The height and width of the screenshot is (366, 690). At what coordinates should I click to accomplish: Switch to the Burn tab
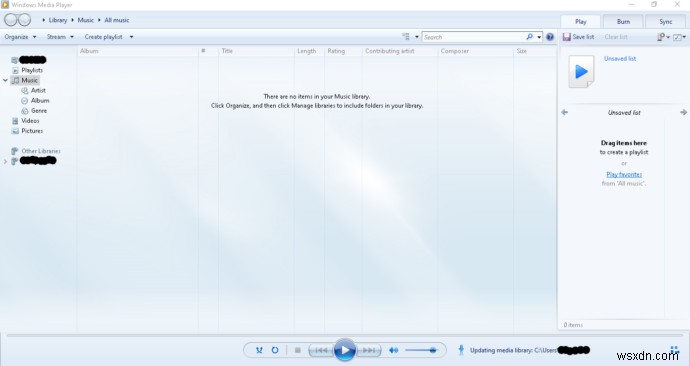[x=623, y=22]
